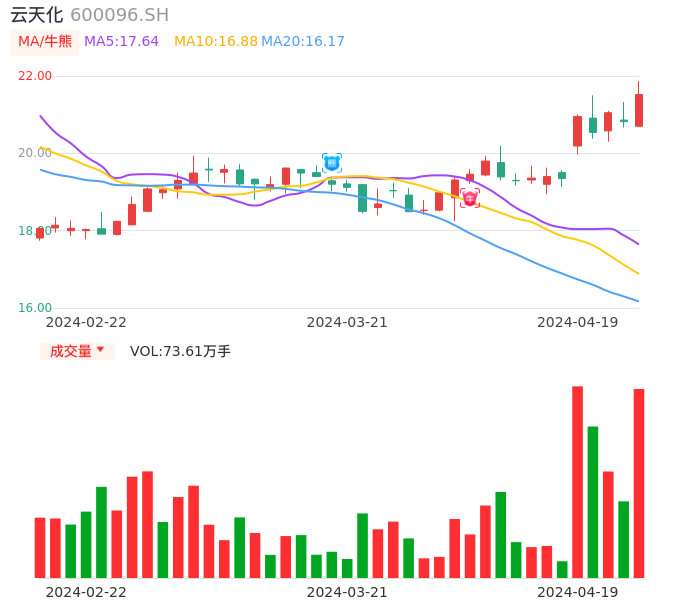The image size is (686, 606).
Task: Click the blue bear signal marker icon
Action: point(332,163)
